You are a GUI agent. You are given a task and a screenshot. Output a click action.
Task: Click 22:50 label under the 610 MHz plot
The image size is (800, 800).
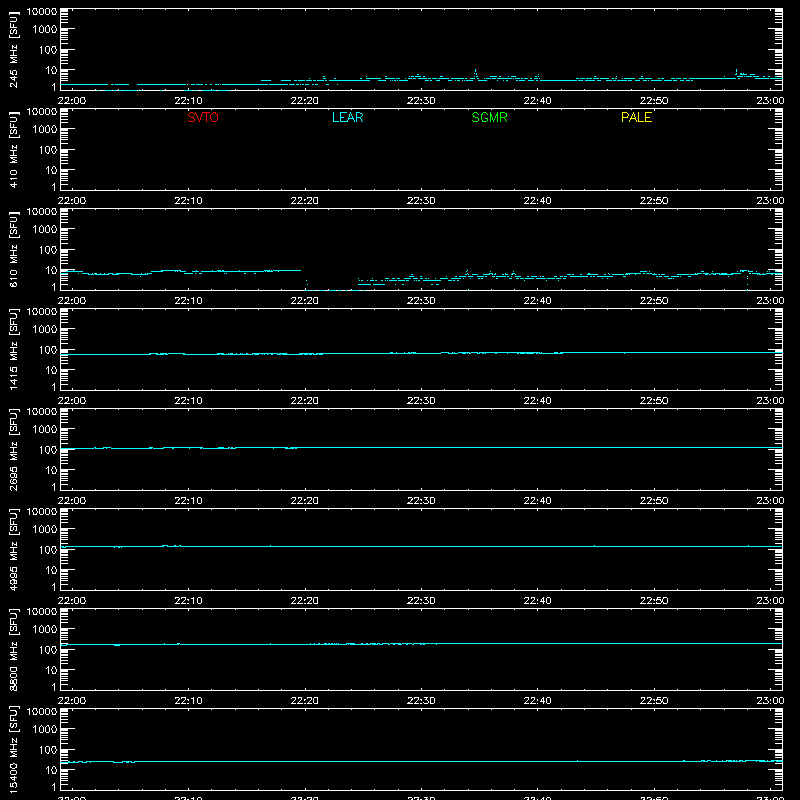pos(654,301)
